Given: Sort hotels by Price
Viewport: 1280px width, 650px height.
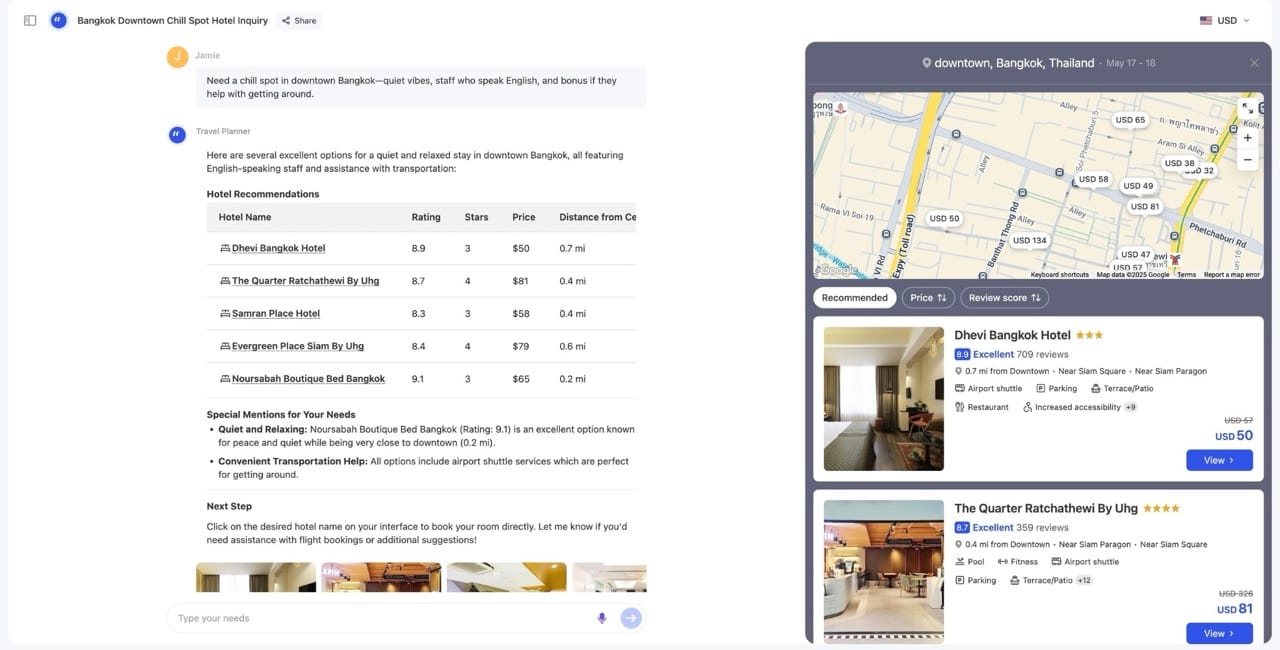Looking at the screenshot, I should (928, 298).
